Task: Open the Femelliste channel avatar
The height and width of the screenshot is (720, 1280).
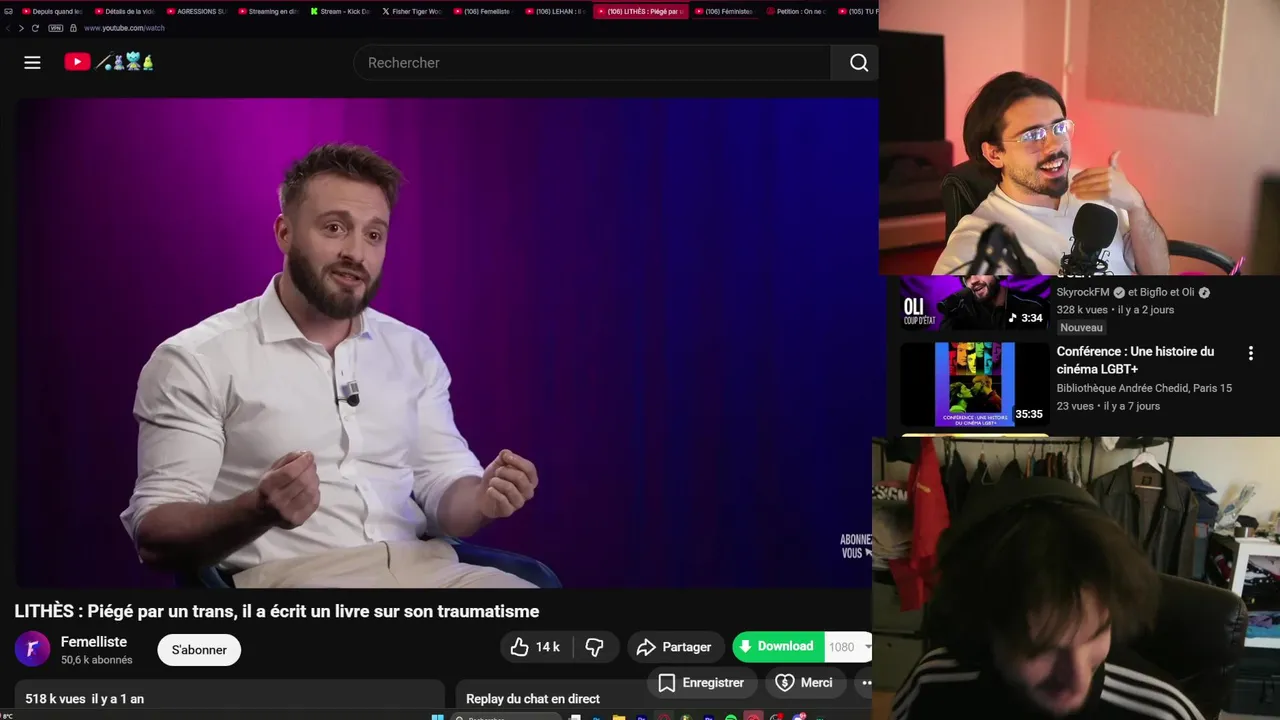Action: tap(32, 649)
